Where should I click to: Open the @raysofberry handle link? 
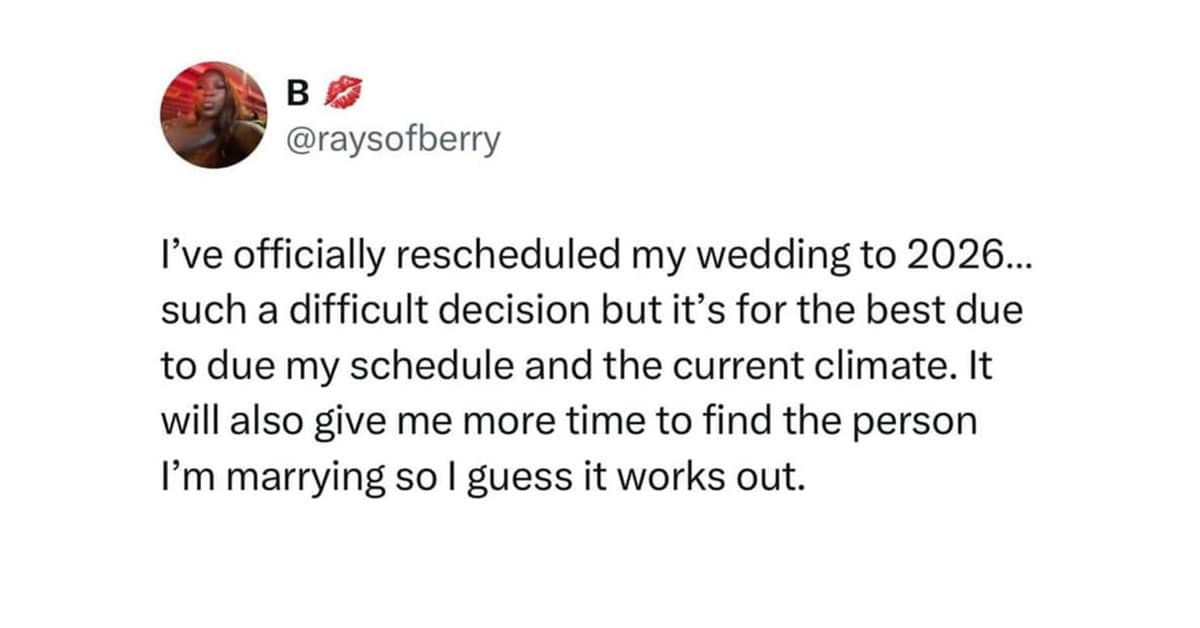(393, 139)
